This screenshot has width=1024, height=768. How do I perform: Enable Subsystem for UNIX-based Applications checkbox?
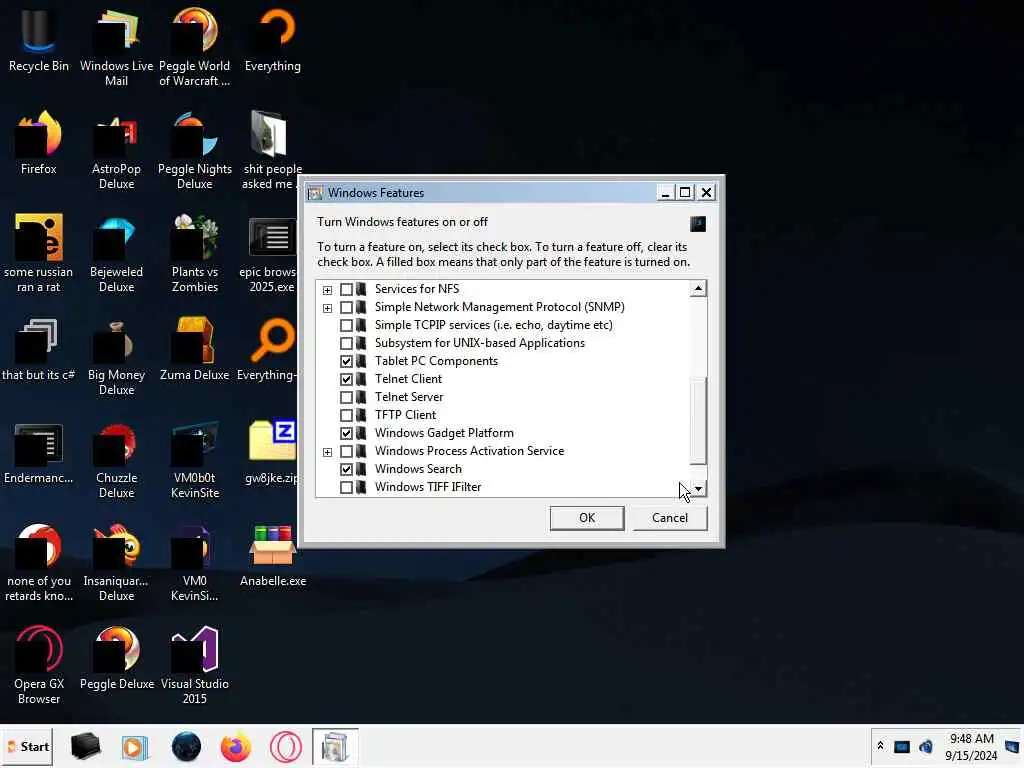(346, 344)
